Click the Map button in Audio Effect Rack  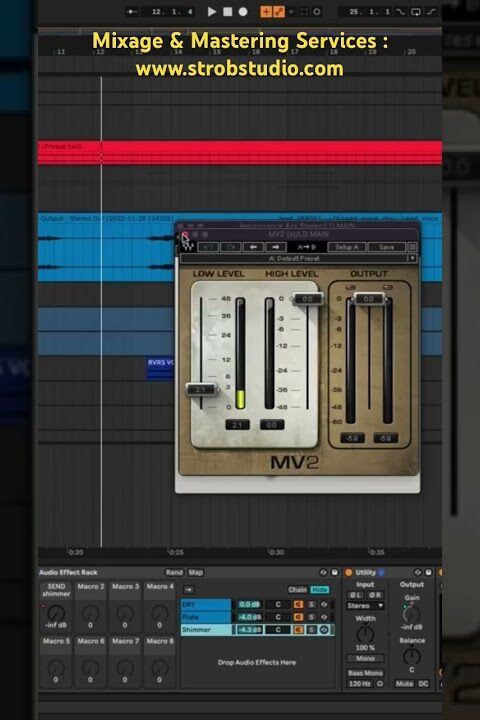point(196,572)
